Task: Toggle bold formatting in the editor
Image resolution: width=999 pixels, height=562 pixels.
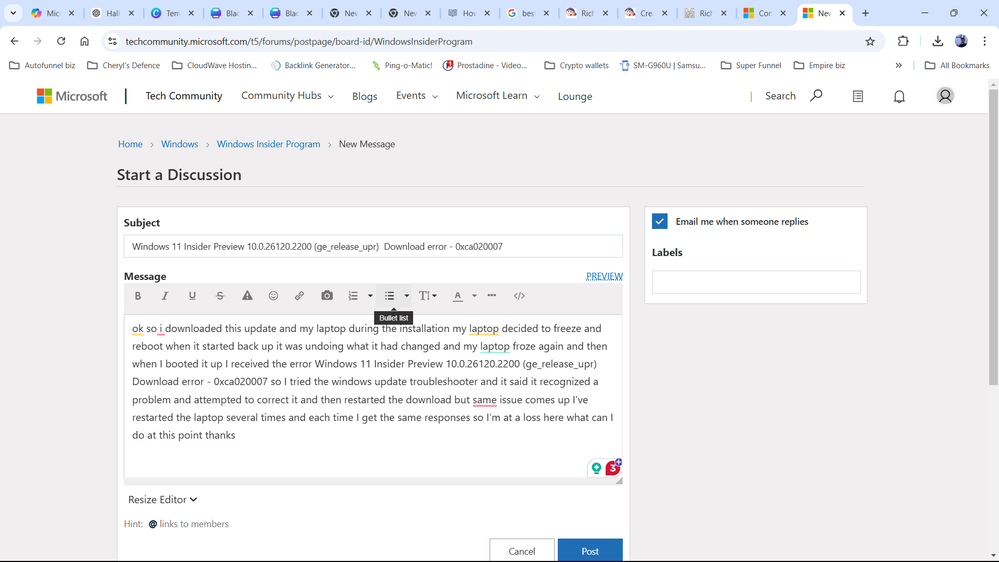Action: 138,296
